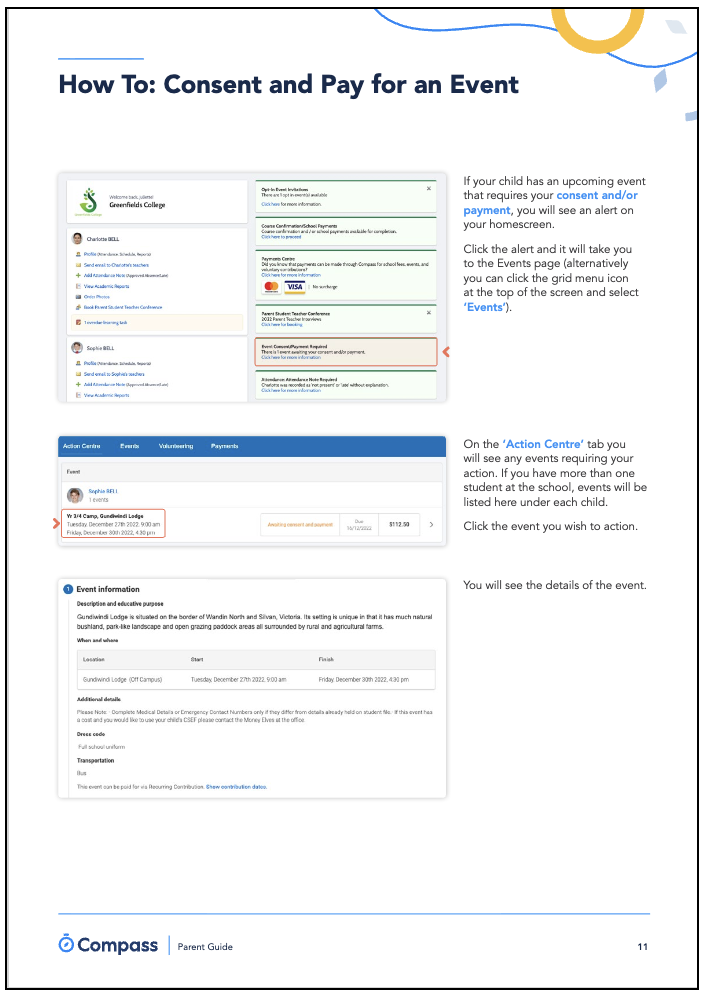Click the VISA logo in Payments Centre
This screenshot has height=1001, width=711.
(x=294, y=287)
